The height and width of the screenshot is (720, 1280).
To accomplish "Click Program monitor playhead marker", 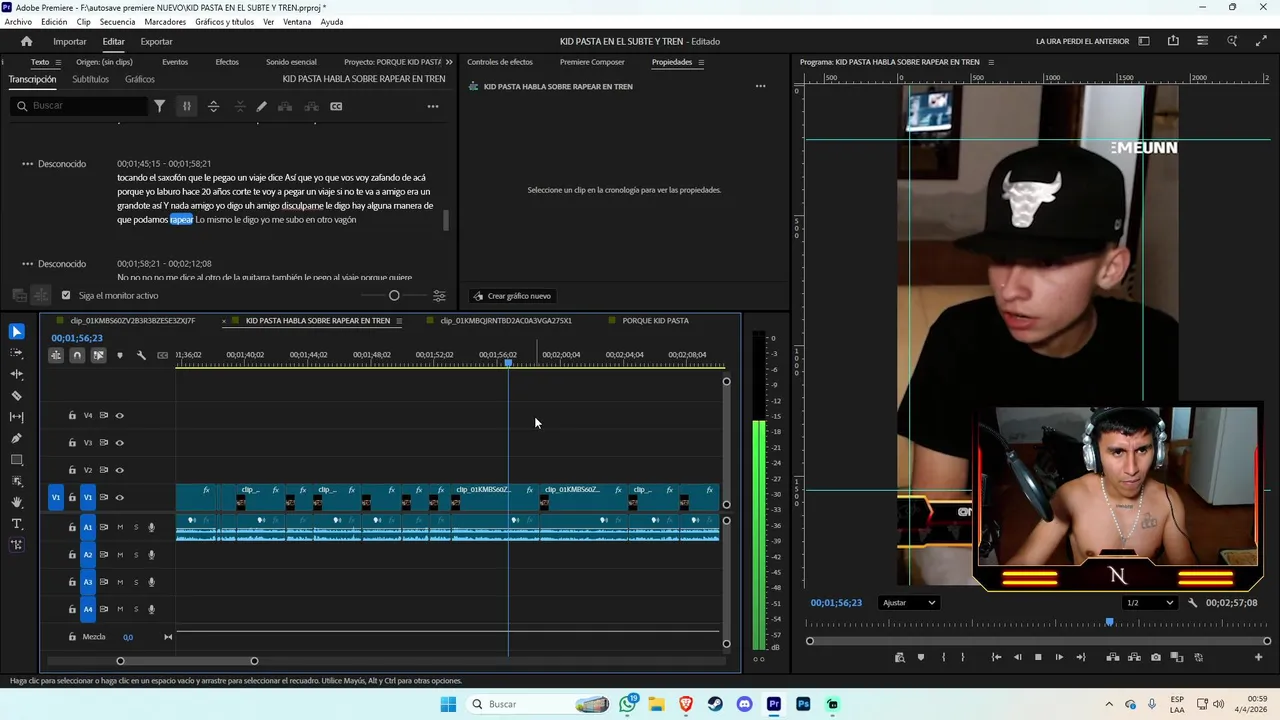I will click(1109, 622).
